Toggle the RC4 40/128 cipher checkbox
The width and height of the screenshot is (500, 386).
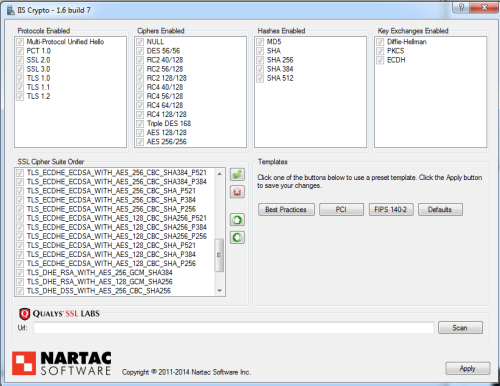[x=140, y=87]
